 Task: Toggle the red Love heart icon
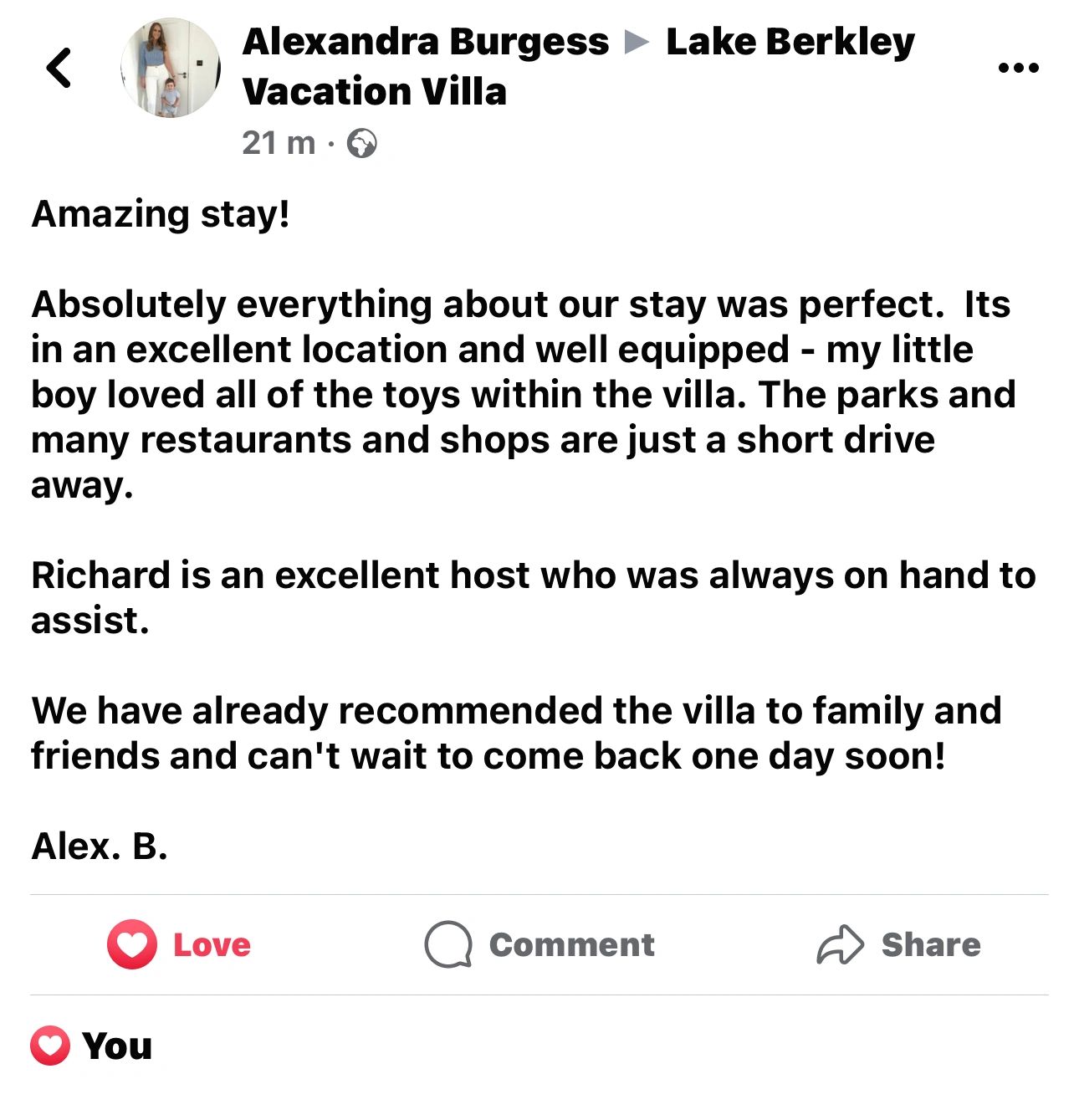click(132, 944)
